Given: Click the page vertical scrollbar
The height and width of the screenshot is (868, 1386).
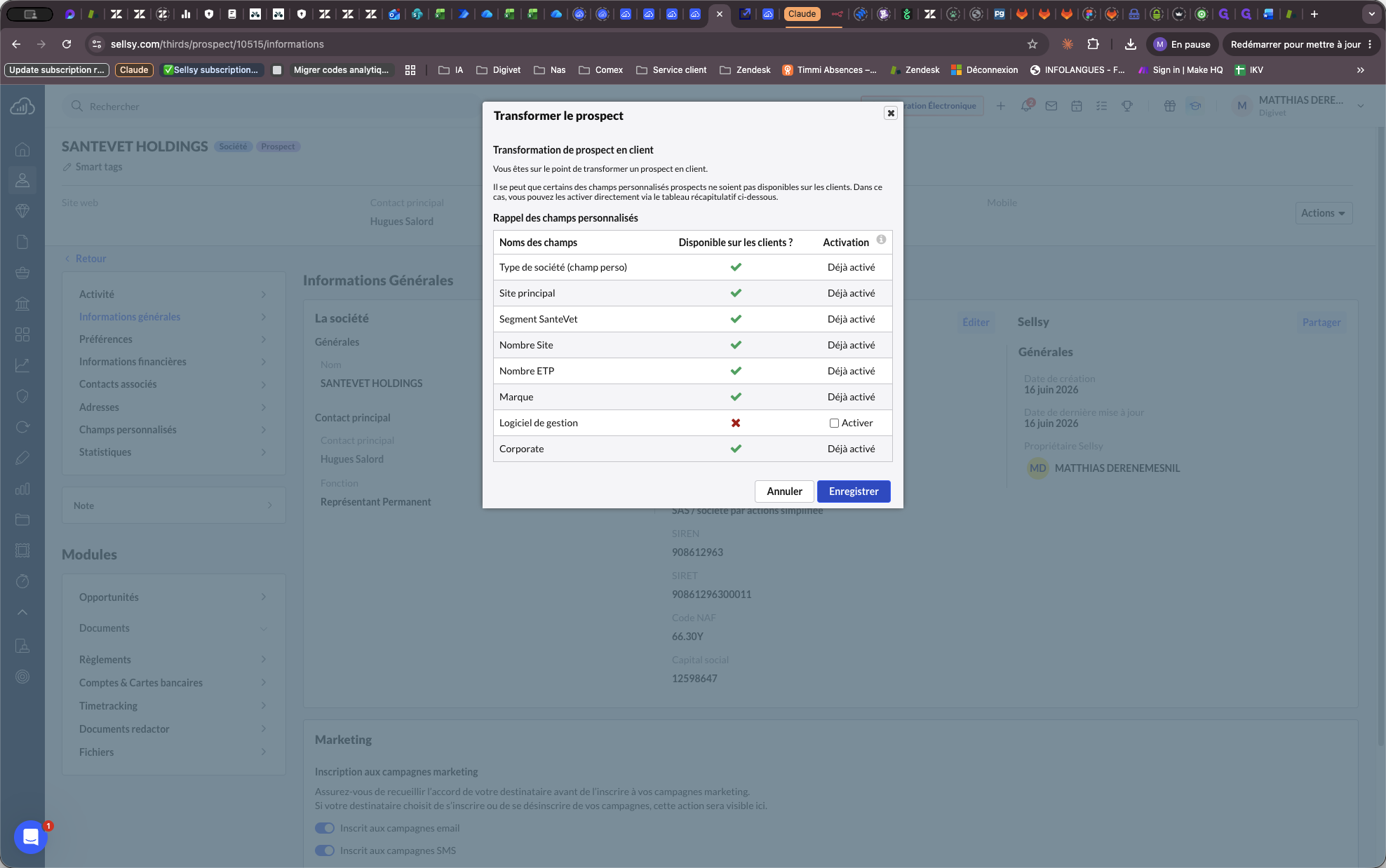Looking at the screenshot, I should pyautogui.click(x=1381, y=435).
